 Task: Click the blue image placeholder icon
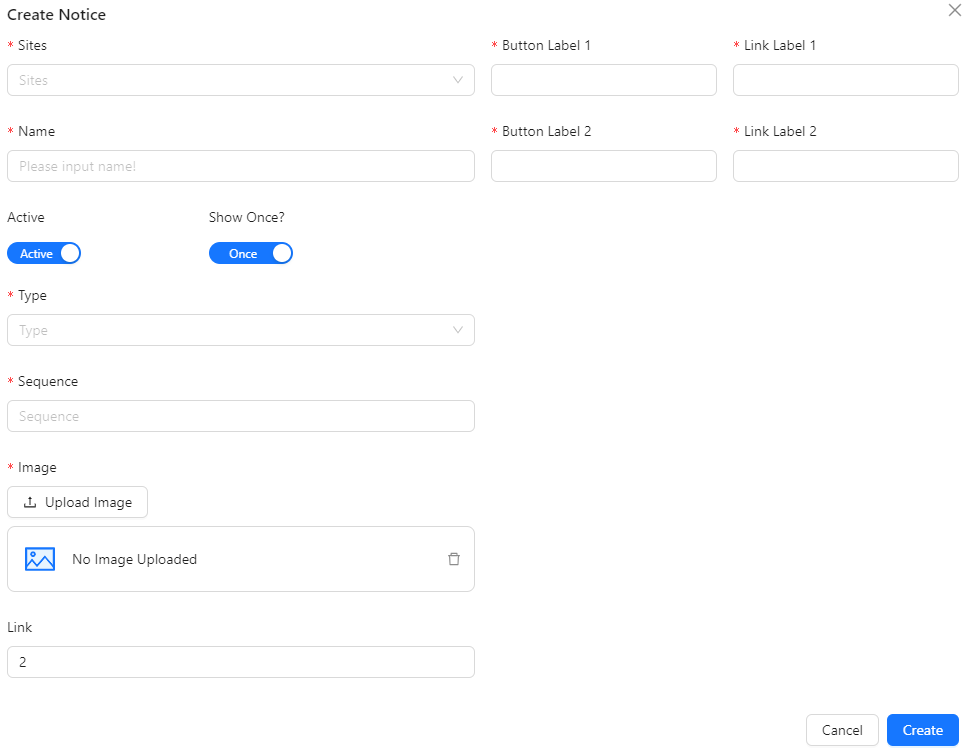click(39, 559)
